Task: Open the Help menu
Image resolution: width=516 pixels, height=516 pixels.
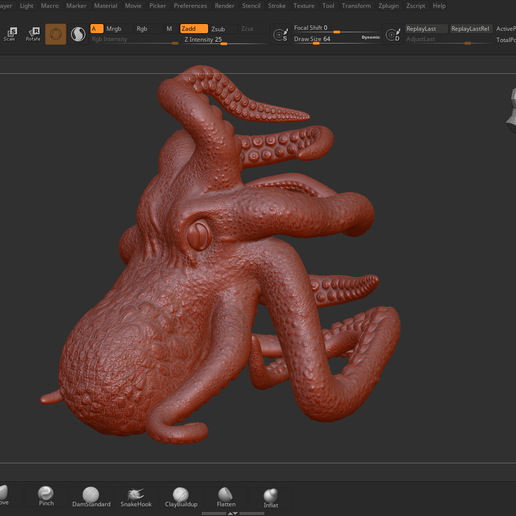Action: point(439,6)
